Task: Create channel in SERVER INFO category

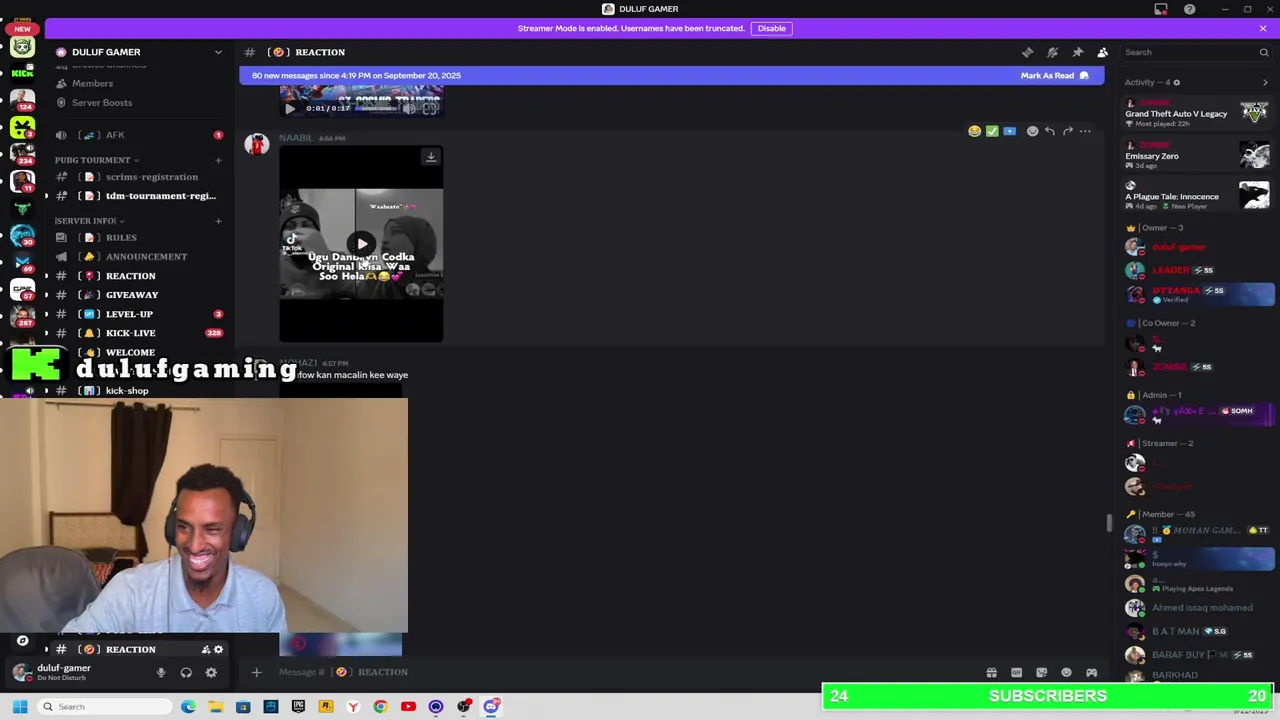Action: point(218,221)
